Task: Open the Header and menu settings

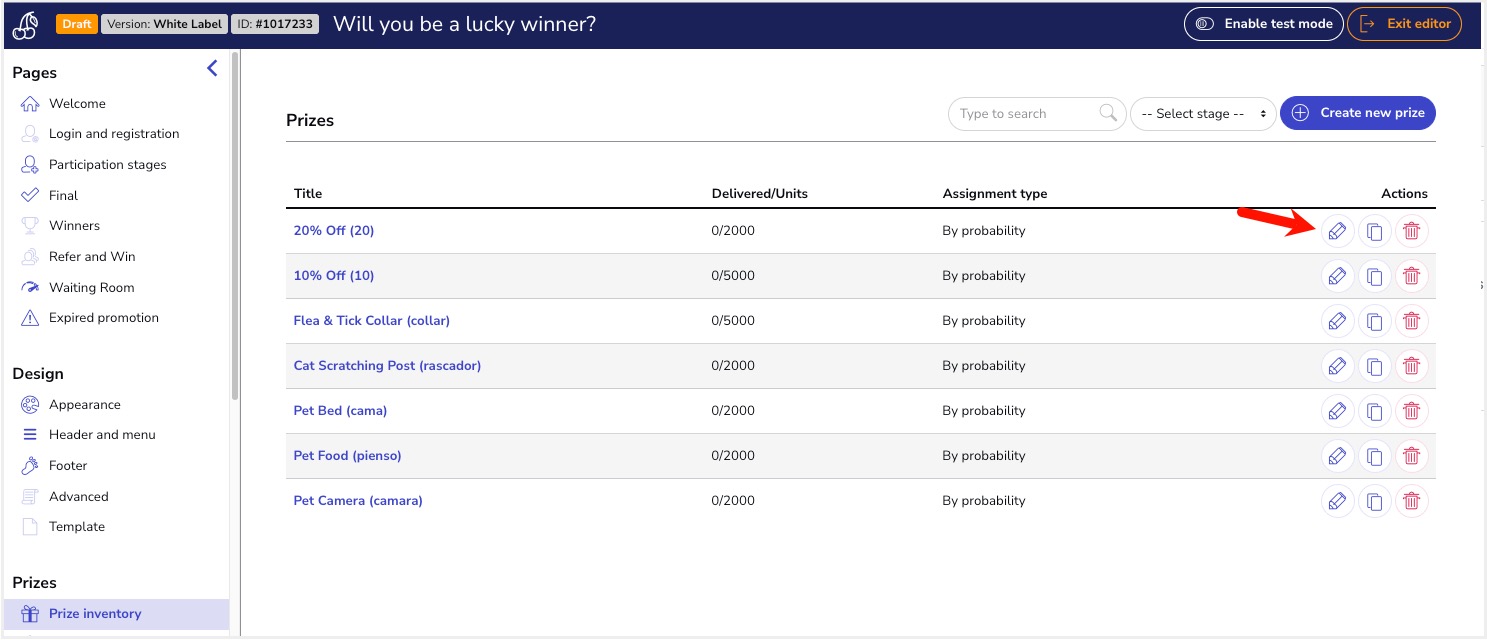Action: click(x=102, y=435)
